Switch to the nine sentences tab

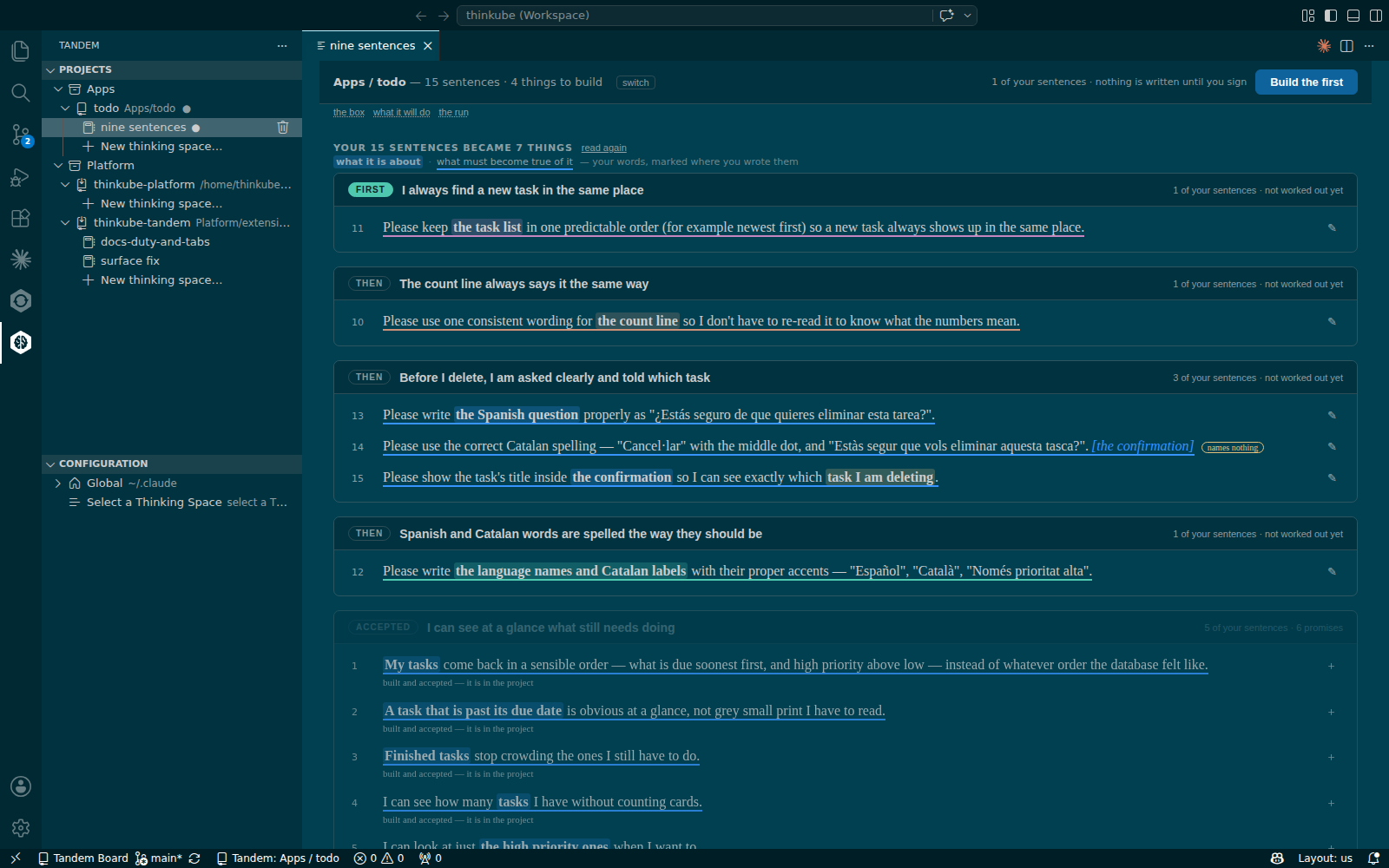372,46
